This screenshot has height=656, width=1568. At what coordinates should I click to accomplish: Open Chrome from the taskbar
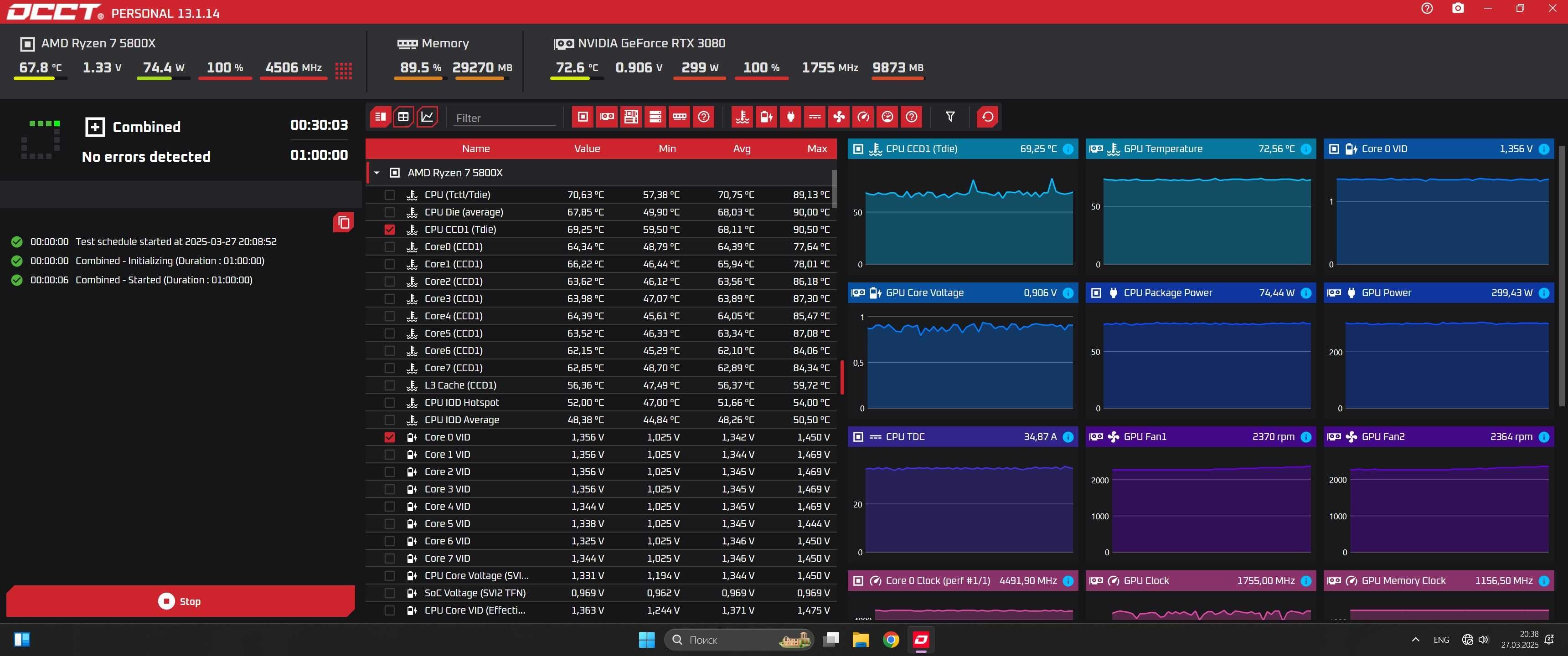[891, 640]
